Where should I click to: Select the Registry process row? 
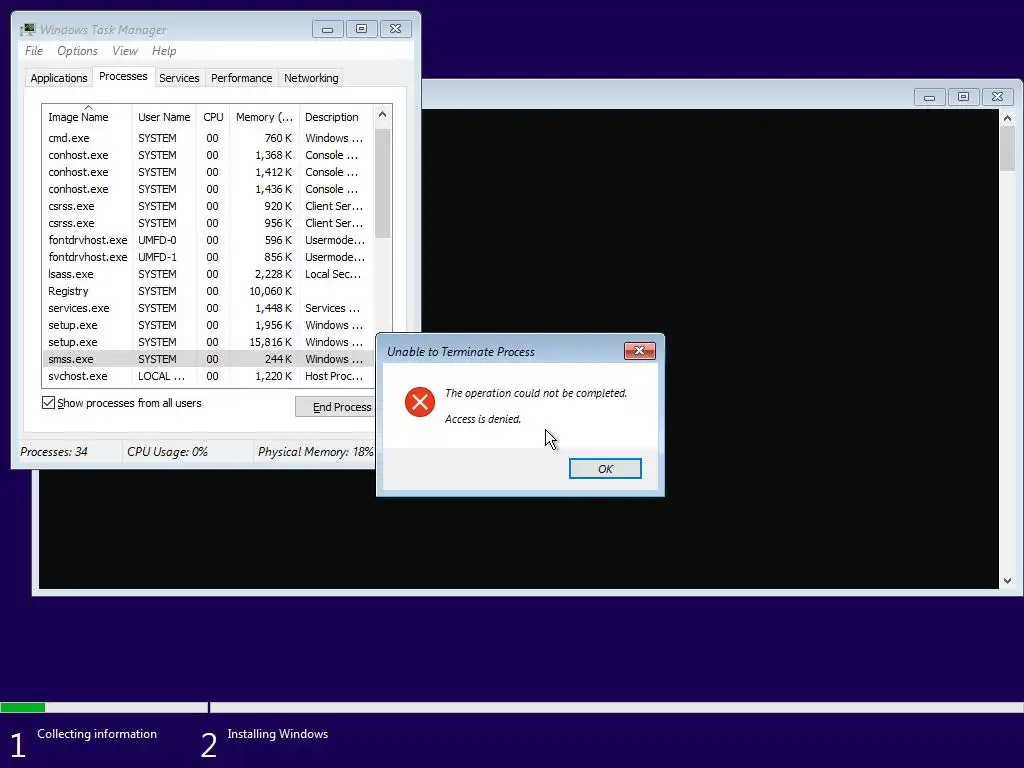208,291
